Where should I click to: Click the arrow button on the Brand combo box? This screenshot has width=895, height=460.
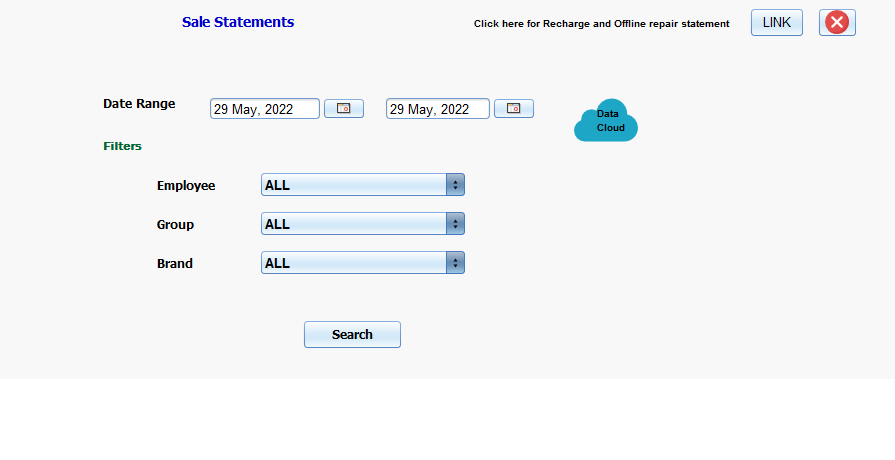(x=455, y=263)
